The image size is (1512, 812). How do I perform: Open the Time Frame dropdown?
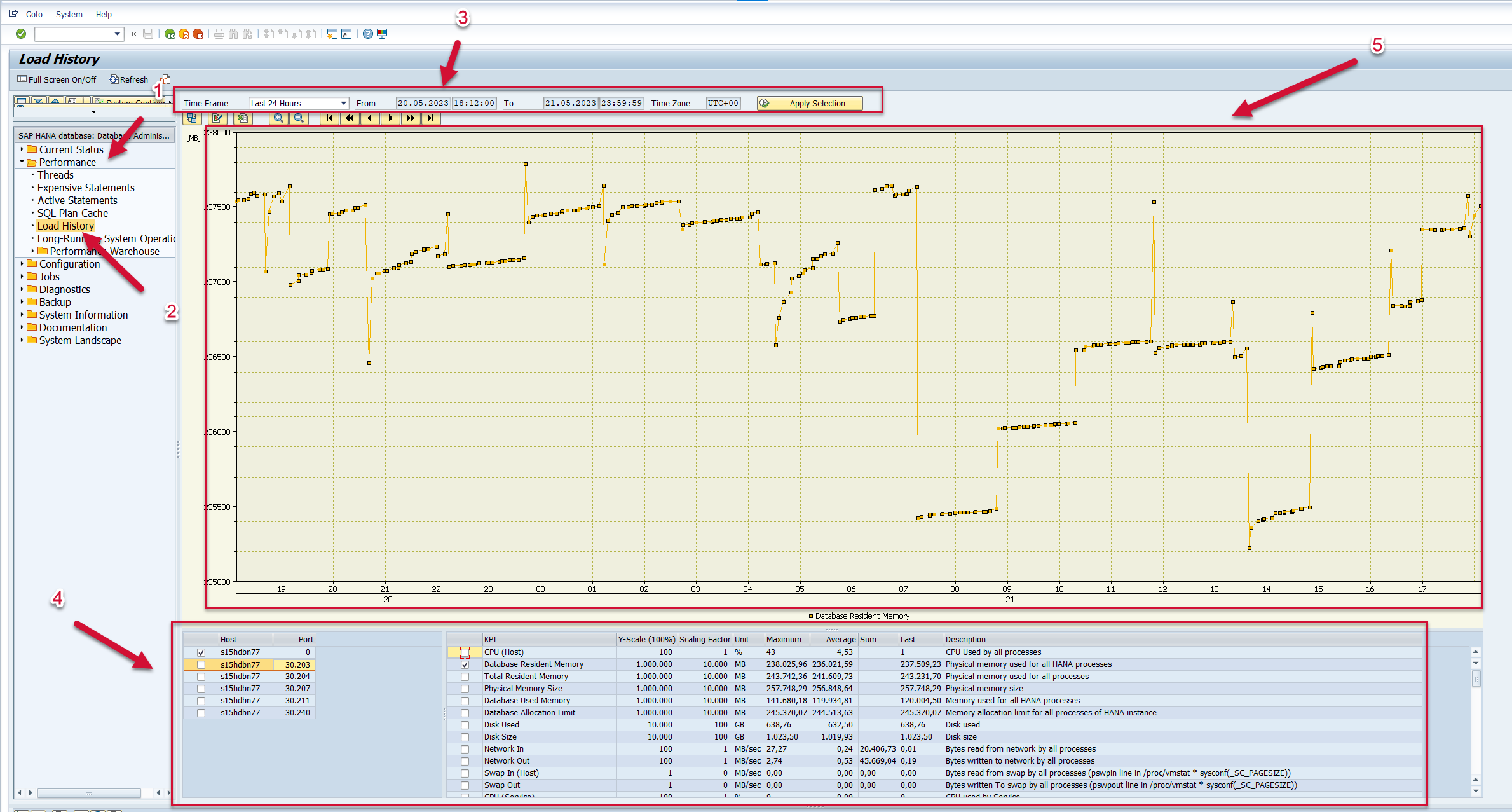pyautogui.click(x=343, y=103)
